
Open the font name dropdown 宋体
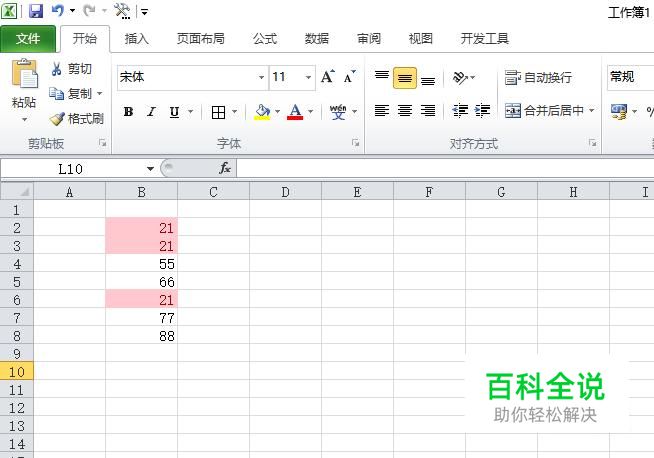coord(261,78)
